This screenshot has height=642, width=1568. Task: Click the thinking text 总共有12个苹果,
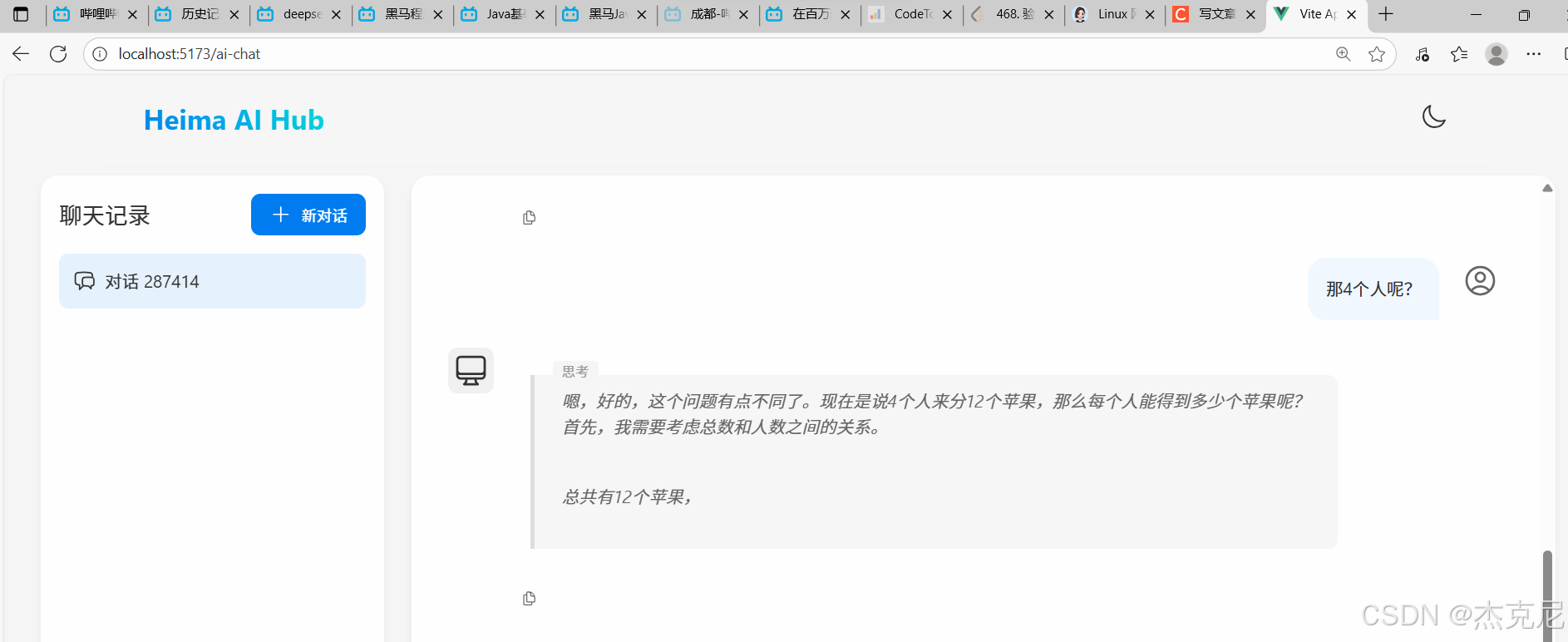tap(628, 496)
